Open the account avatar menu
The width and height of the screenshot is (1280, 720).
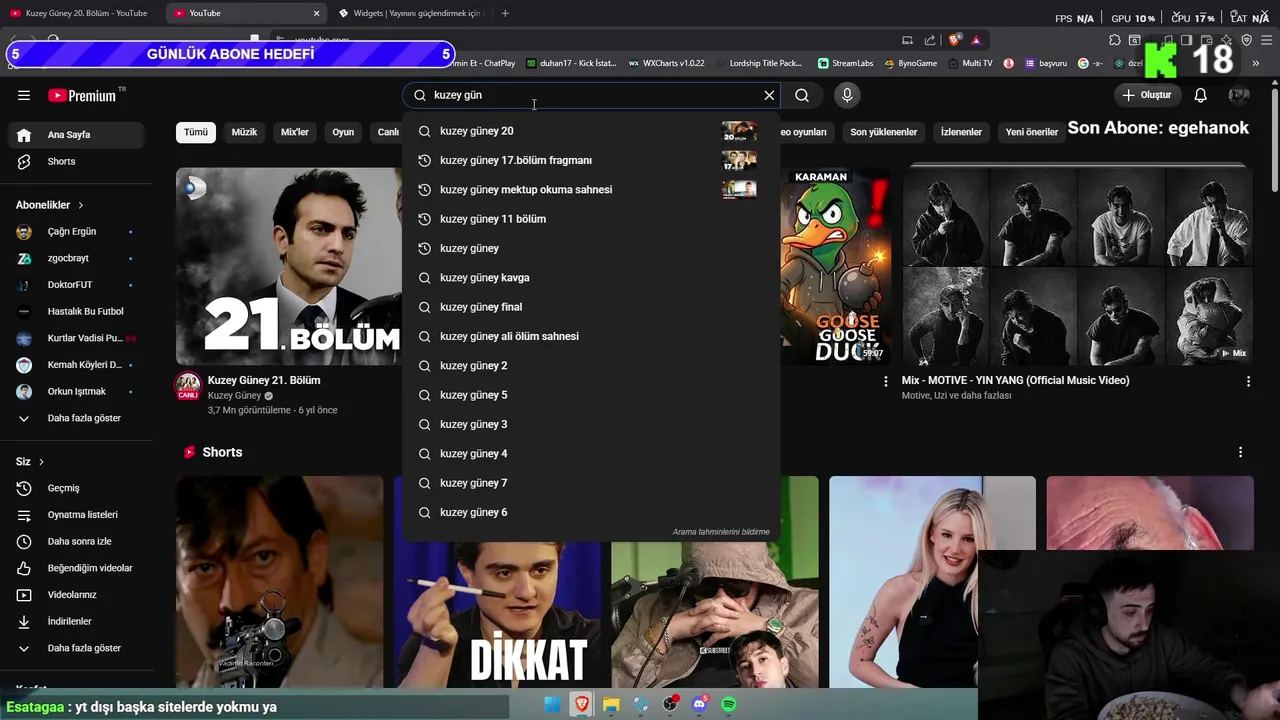[x=1239, y=95]
